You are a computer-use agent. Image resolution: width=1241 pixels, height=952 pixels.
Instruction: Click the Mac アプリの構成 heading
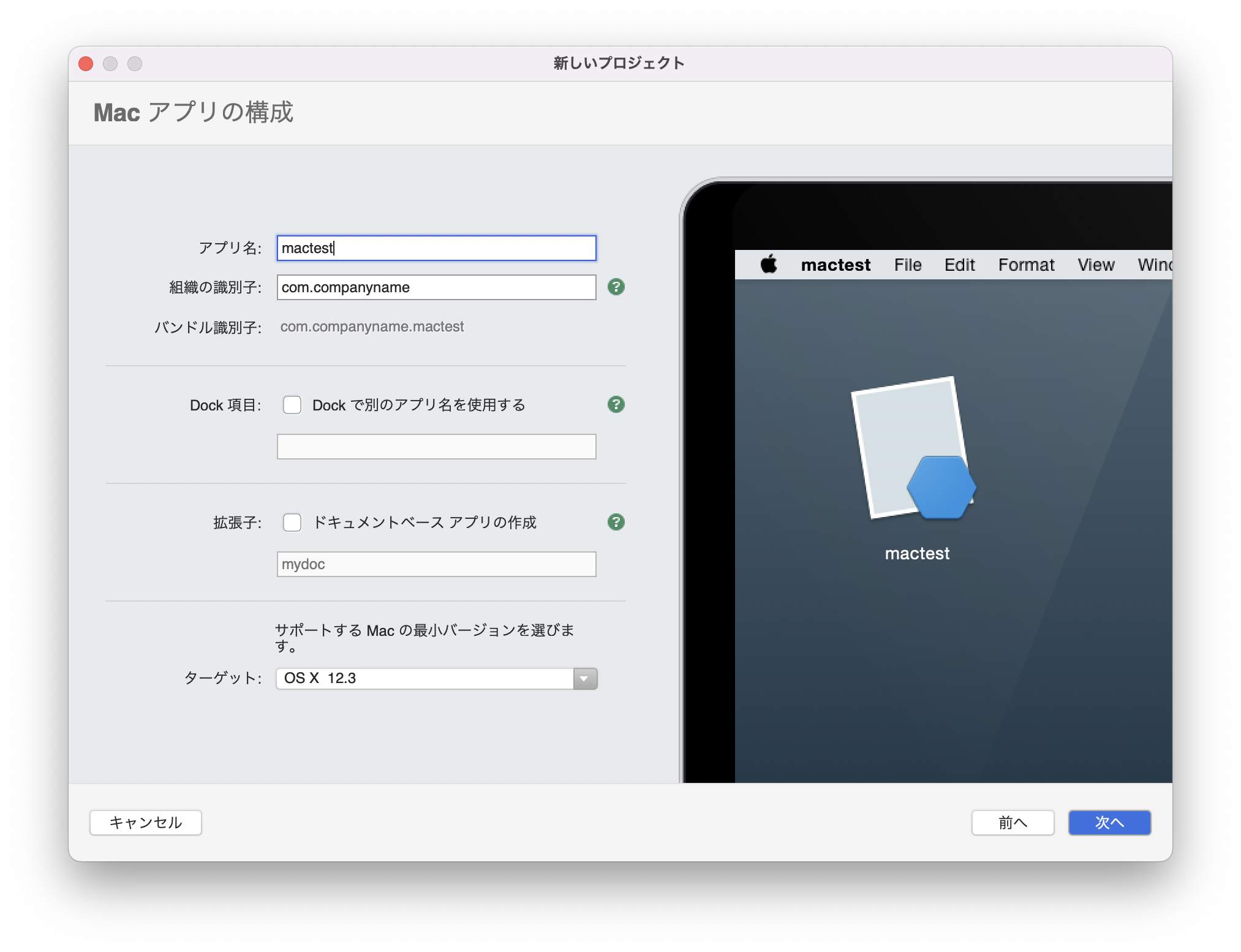pos(194,113)
